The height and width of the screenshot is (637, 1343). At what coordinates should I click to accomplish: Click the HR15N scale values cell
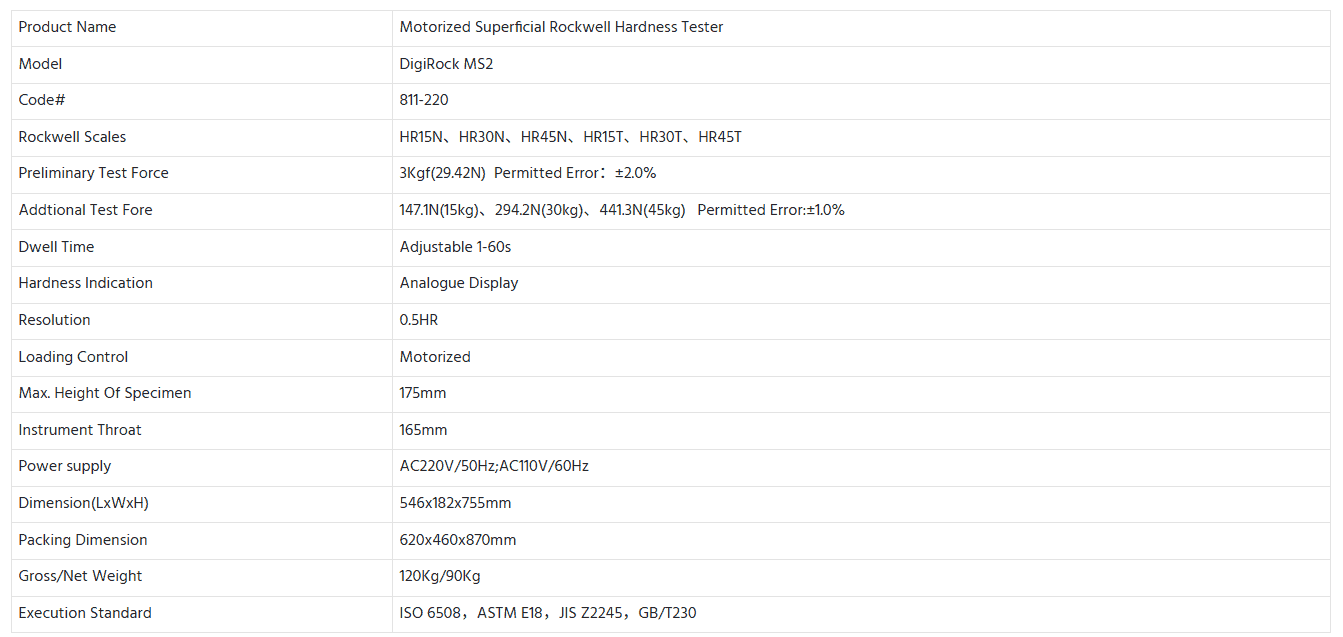click(570, 137)
